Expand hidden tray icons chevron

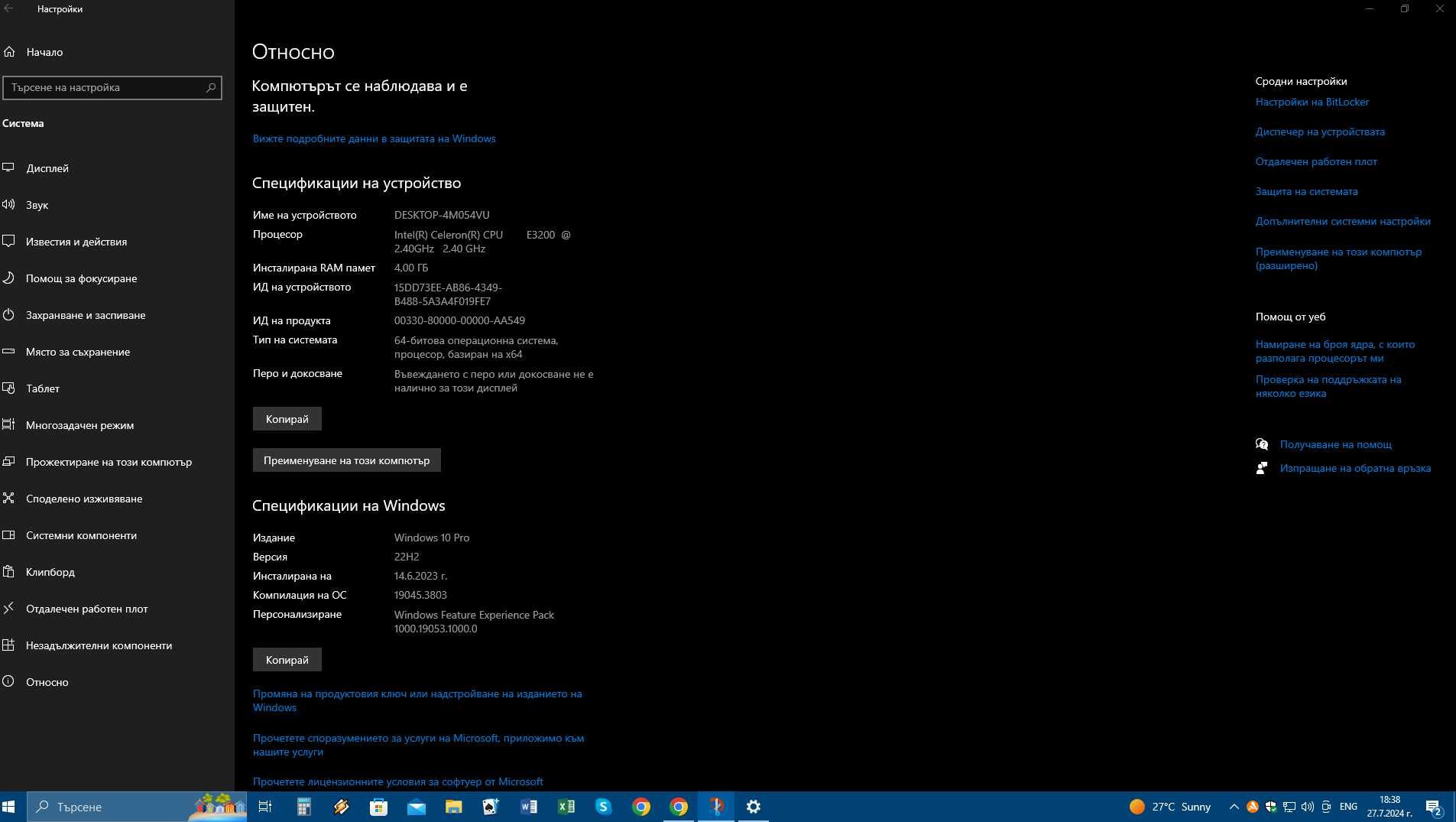[x=1234, y=807]
